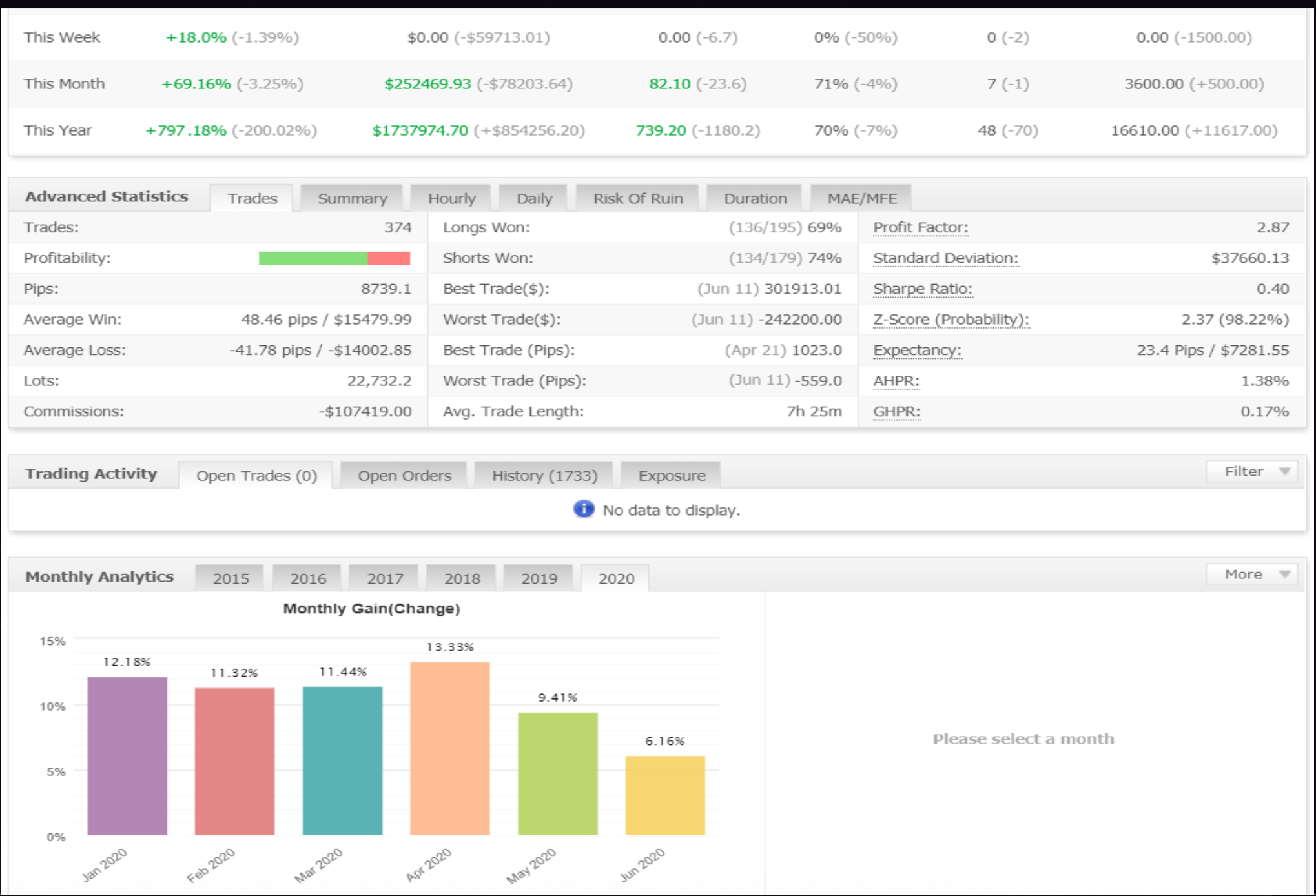This screenshot has width=1316, height=896.
Task: Click the blue info icon beside 'No data to display'
Action: [583, 509]
